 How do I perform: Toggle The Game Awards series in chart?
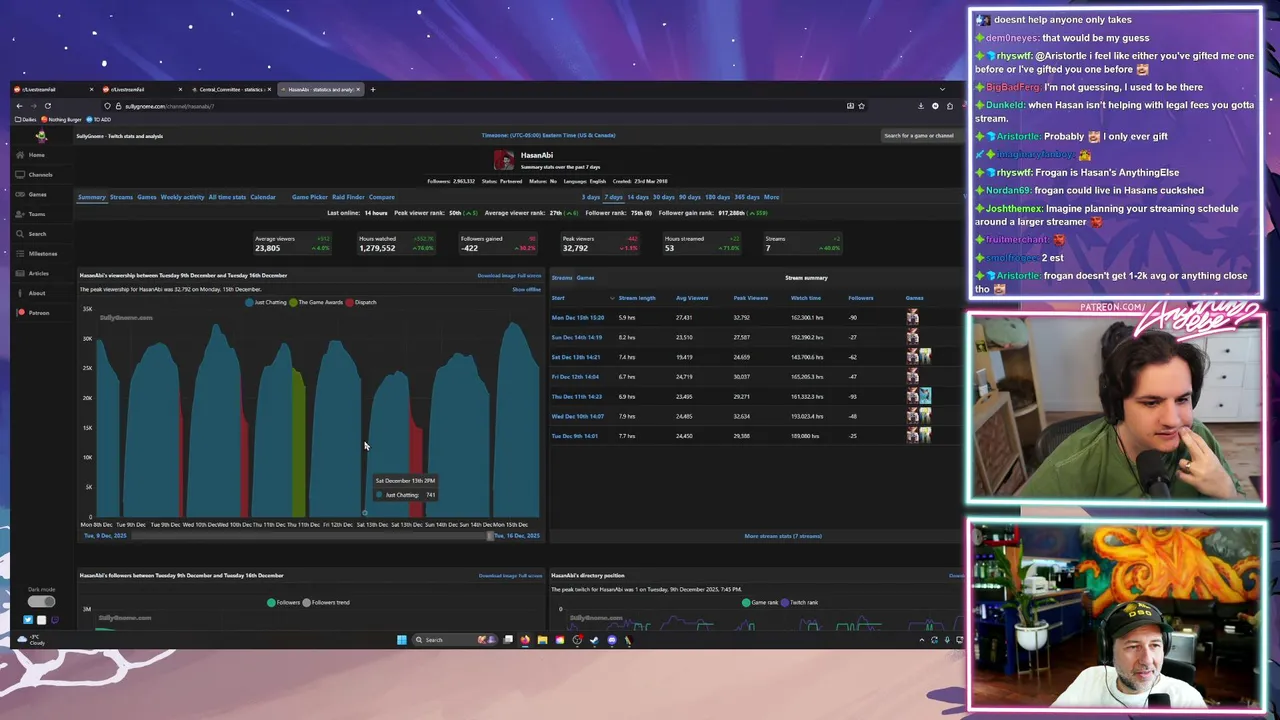(x=316, y=302)
